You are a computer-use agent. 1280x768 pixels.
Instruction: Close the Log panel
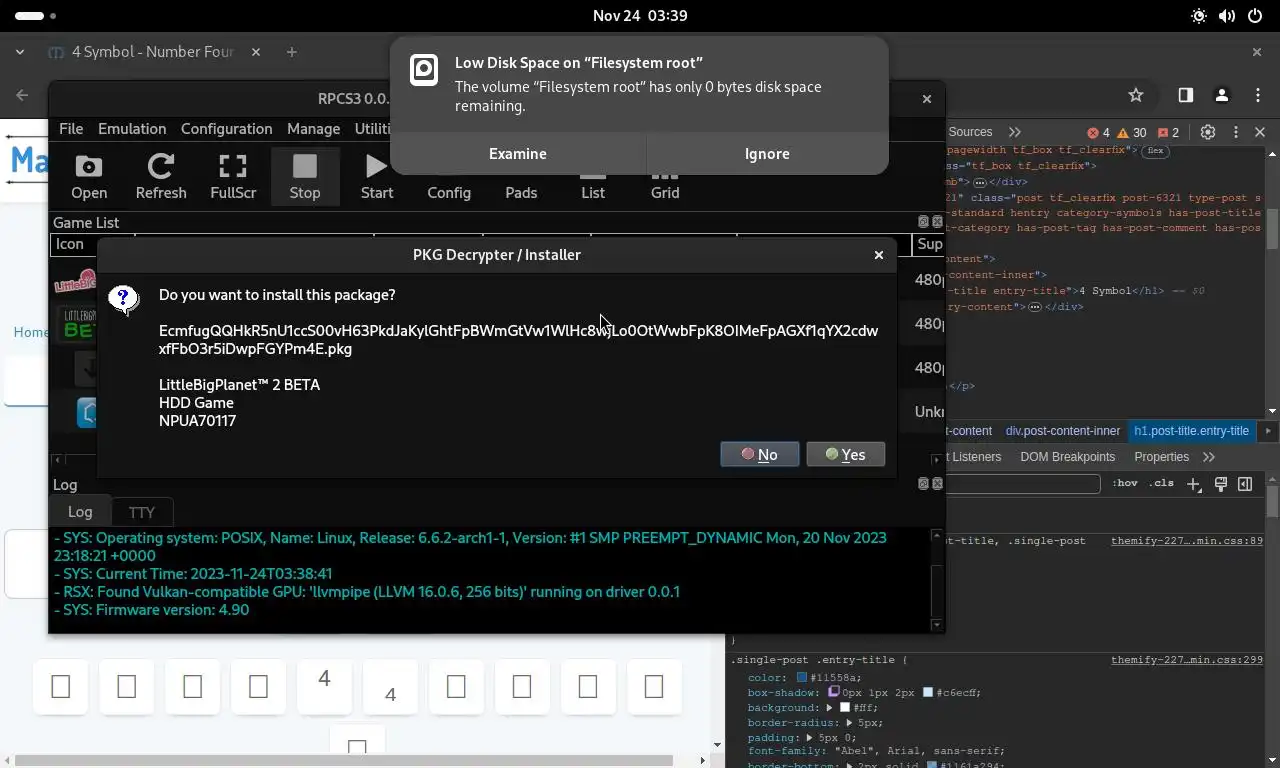pos(937,484)
